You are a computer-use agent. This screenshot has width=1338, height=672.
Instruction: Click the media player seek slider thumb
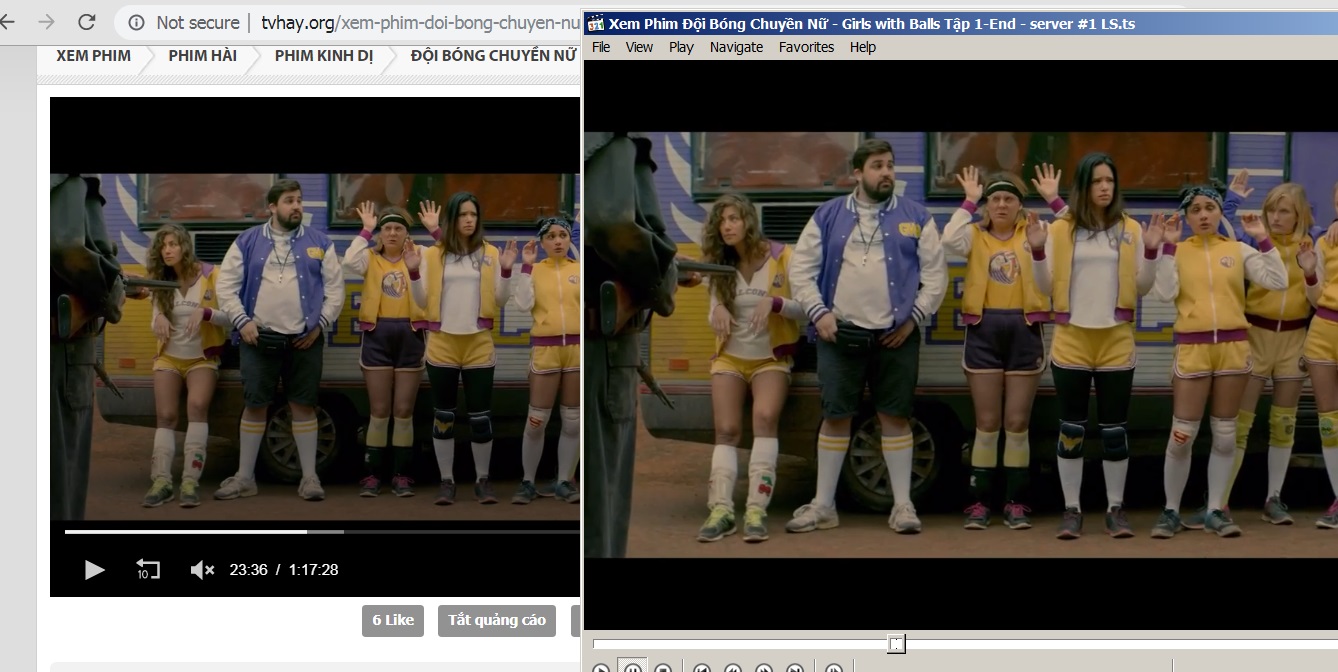897,643
